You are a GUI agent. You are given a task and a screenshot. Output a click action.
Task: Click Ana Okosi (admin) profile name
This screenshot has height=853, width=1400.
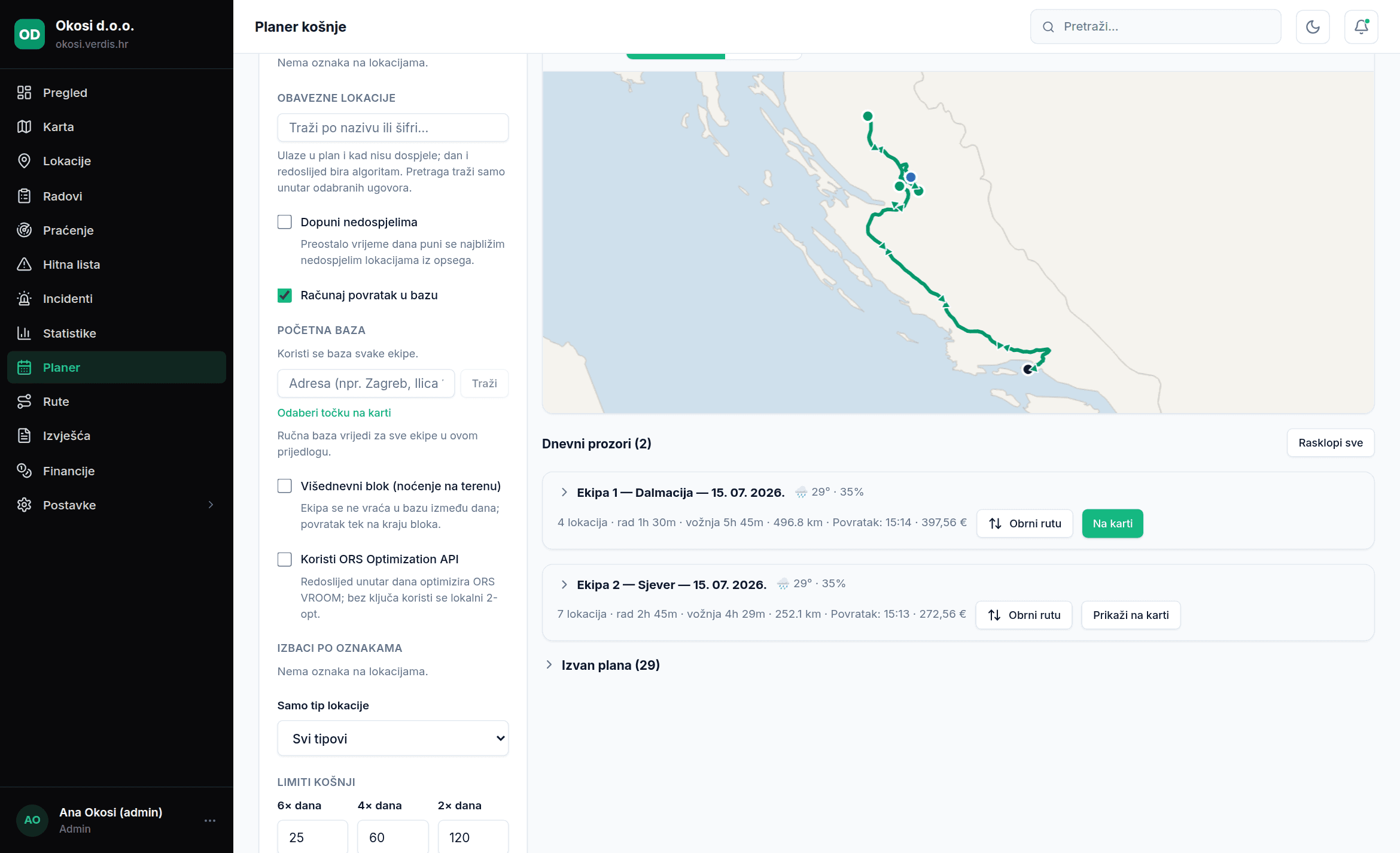coord(111,812)
